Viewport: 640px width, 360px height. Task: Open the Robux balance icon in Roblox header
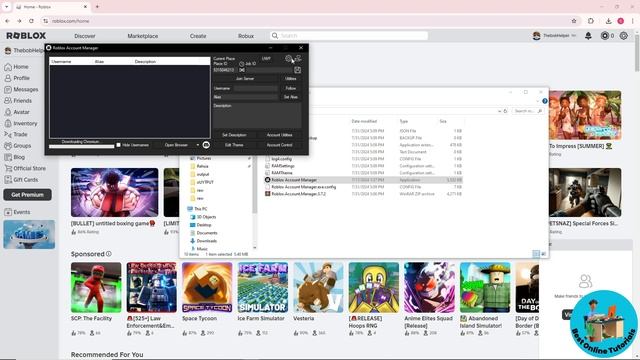click(605, 36)
